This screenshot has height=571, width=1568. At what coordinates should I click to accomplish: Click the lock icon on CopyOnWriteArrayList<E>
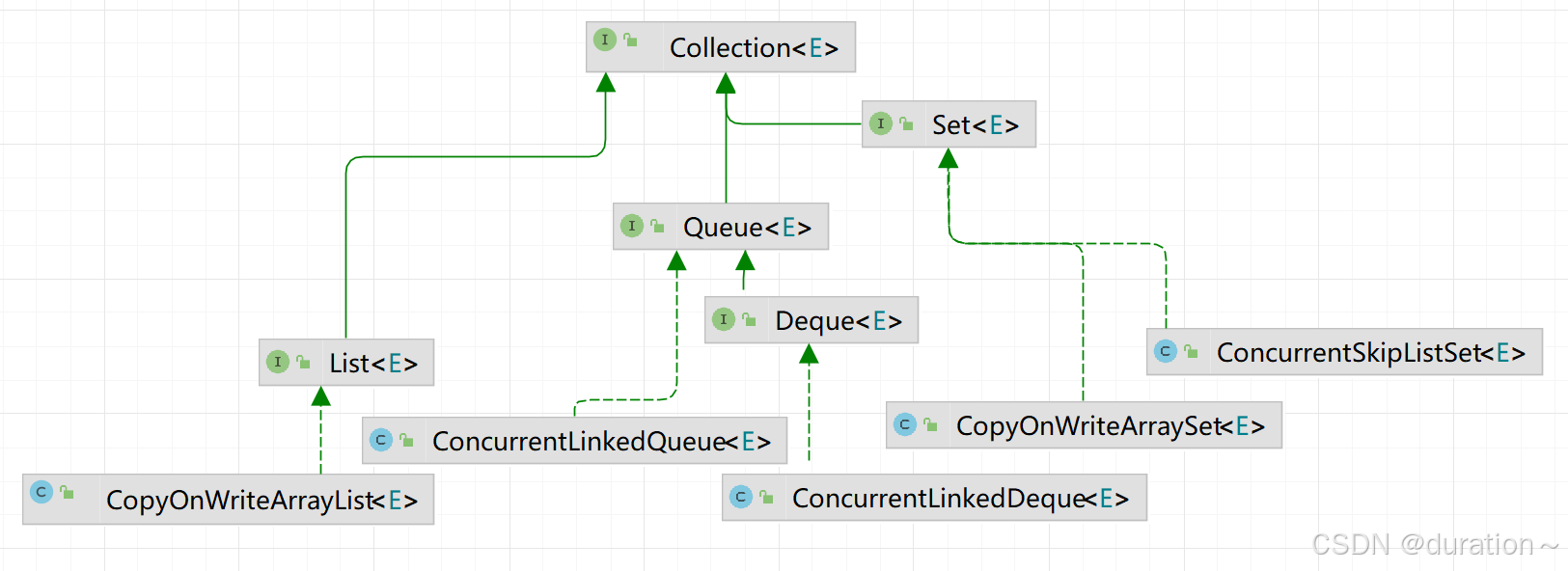(x=67, y=492)
